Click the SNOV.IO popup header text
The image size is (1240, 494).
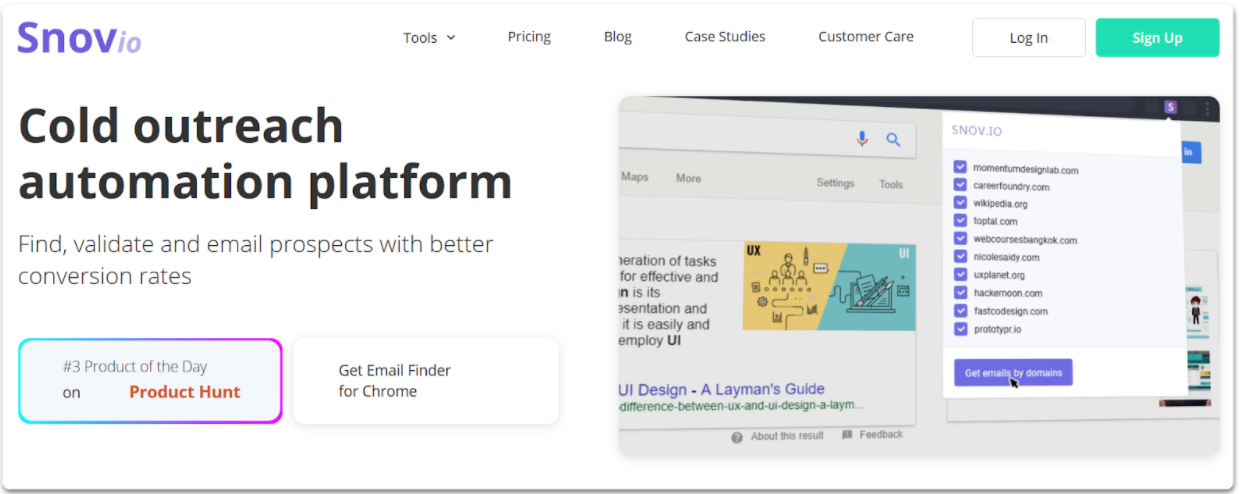pyautogui.click(x=976, y=131)
